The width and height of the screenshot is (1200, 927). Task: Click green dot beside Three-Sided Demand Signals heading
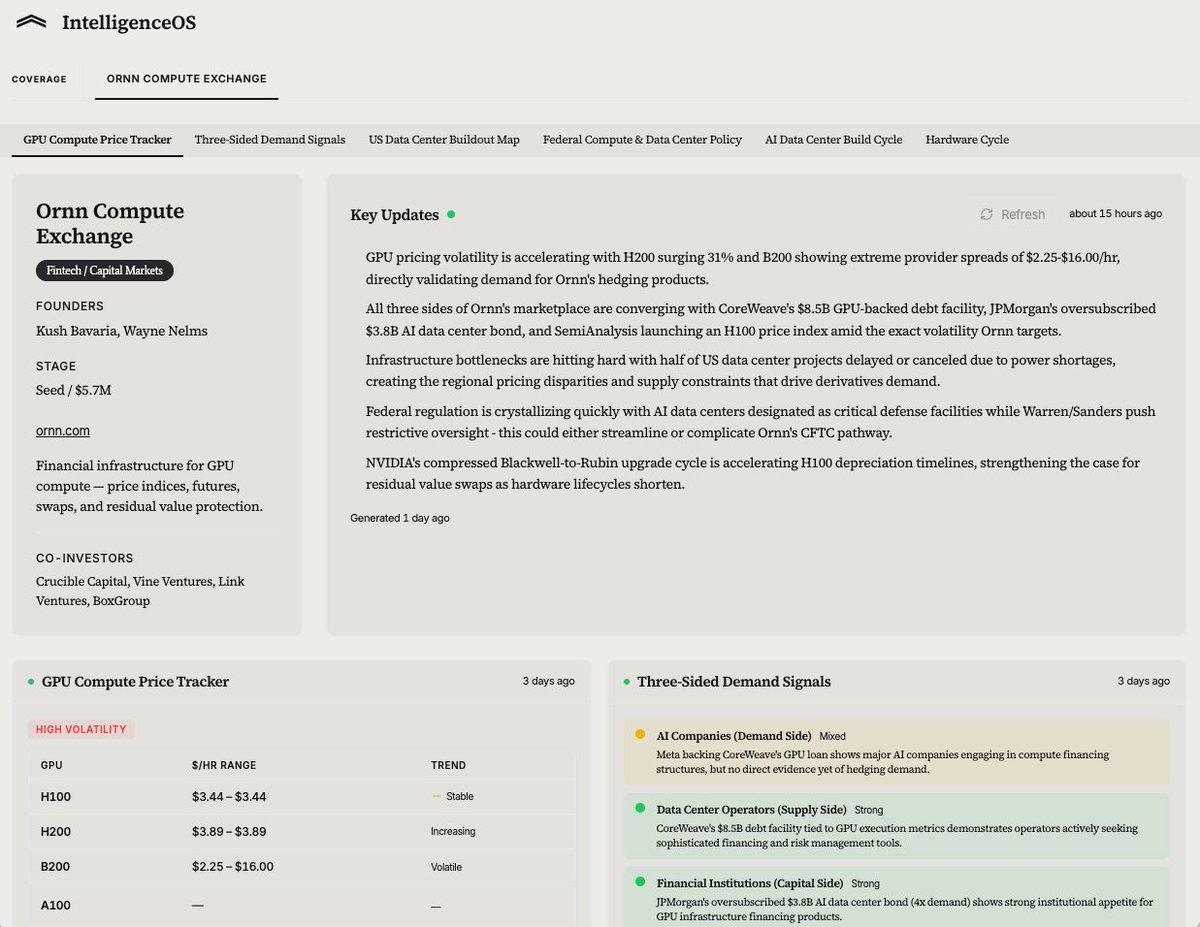pos(627,682)
